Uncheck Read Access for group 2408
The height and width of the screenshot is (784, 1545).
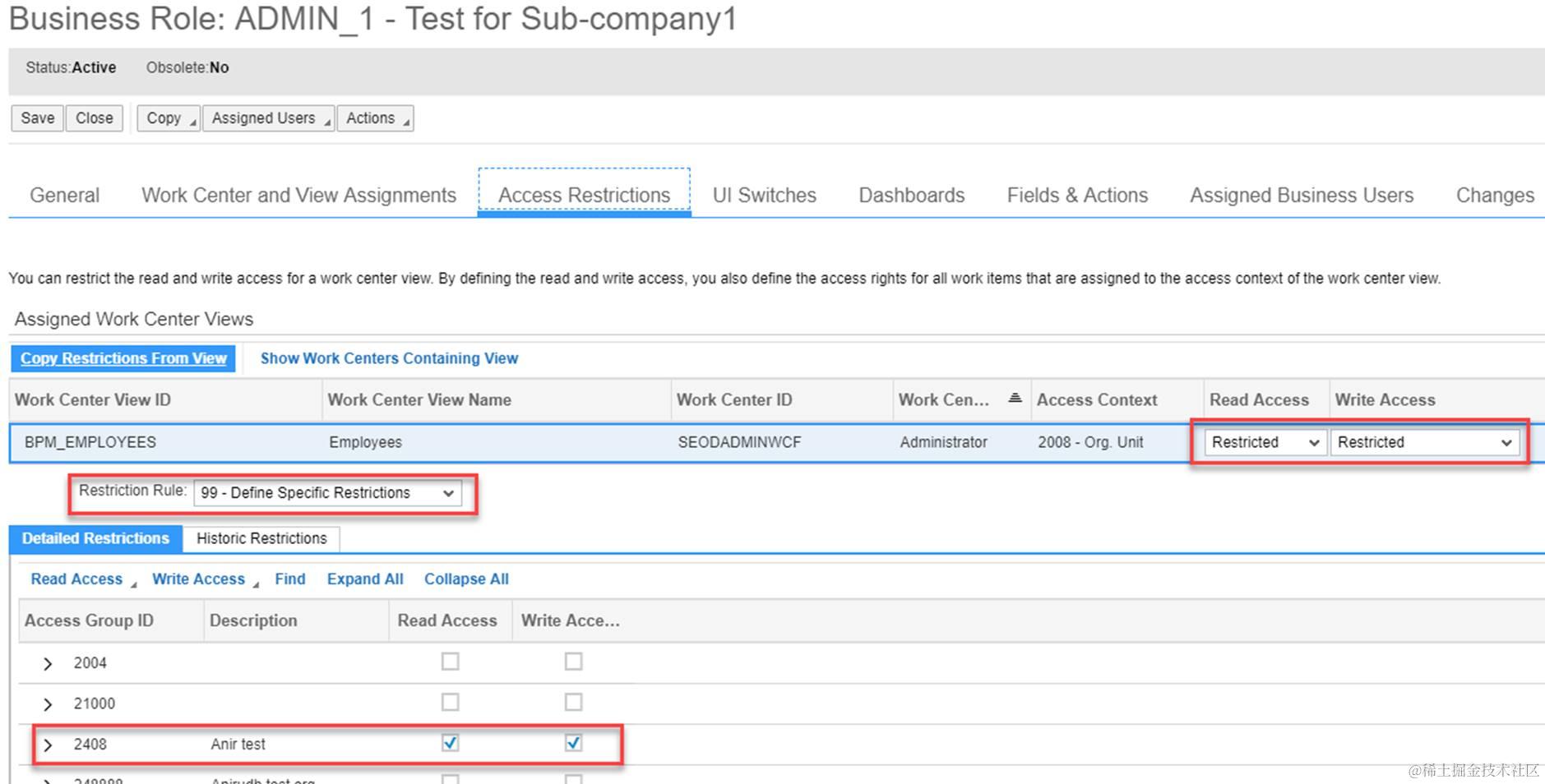tap(450, 743)
